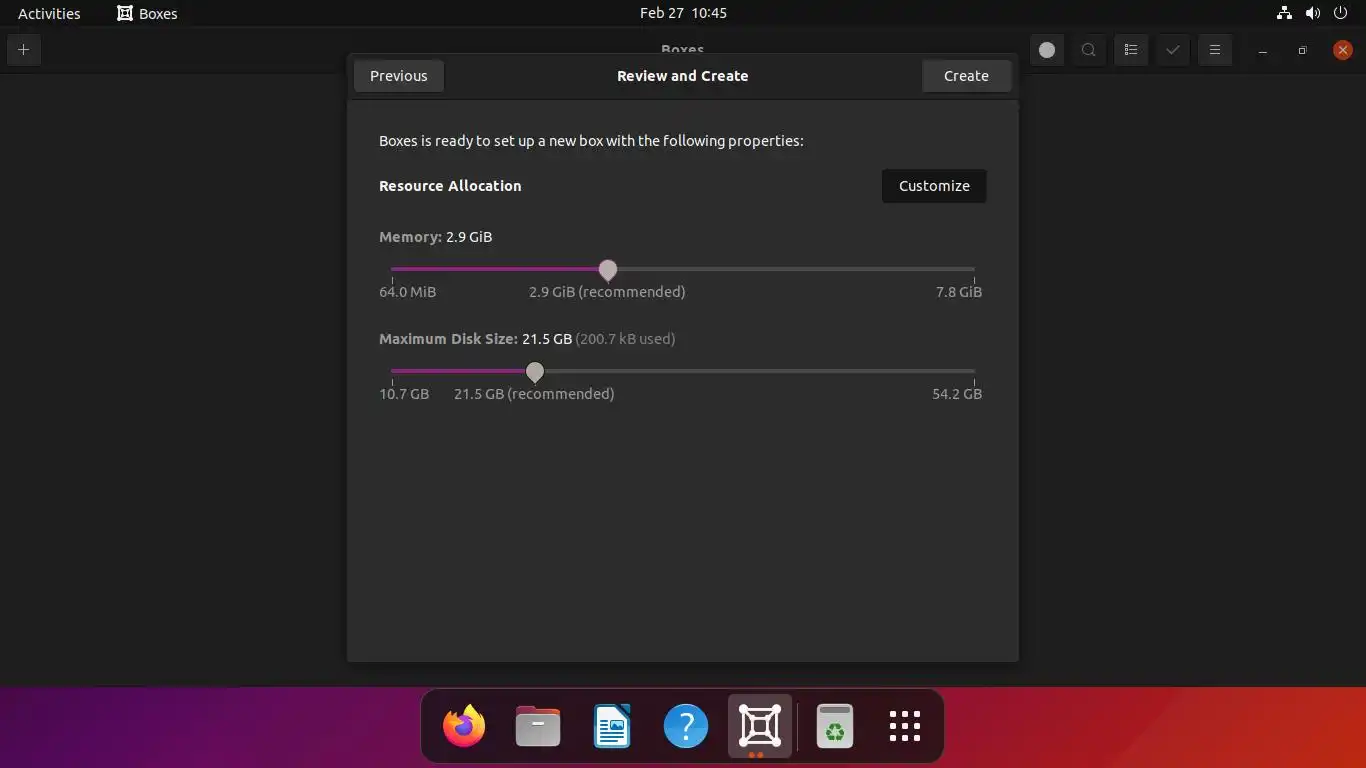The image size is (1366, 768).
Task: Click the network status icon in the top bar
Action: (1285, 13)
